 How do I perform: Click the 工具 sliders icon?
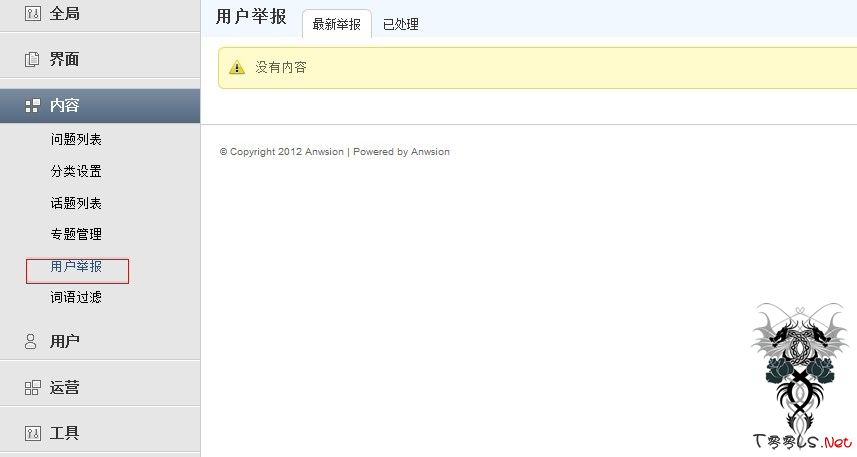coord(32,433)
